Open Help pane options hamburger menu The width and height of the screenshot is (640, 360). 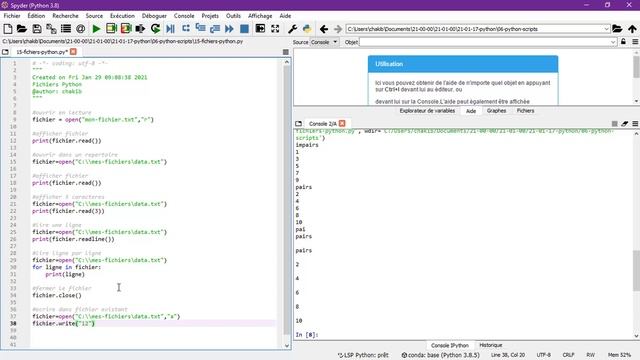(635, 42)
